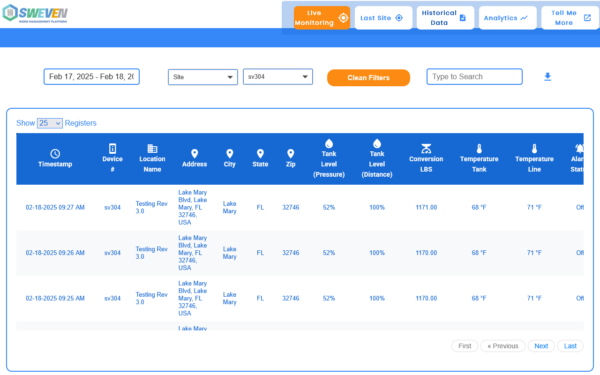600x375 pixels.
Task: Click the thermometer icon above Temperature Line
Action: click(x=535, y=148)
